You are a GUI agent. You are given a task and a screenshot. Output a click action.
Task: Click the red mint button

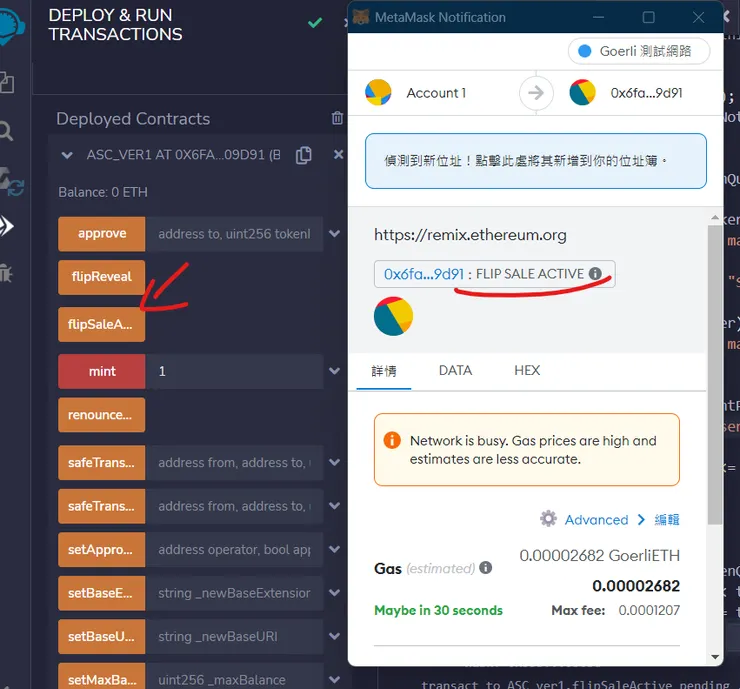click(101, 371)
